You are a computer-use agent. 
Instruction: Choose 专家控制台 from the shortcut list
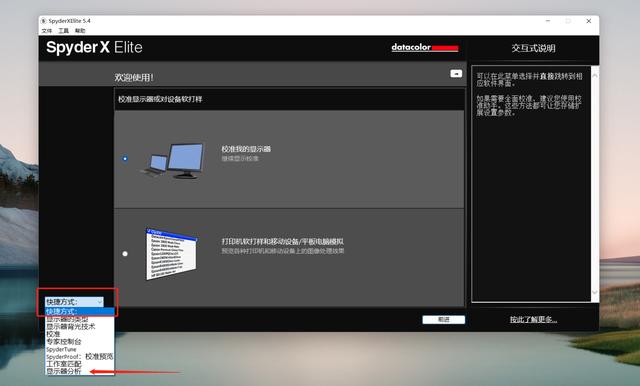coord(64,342)
